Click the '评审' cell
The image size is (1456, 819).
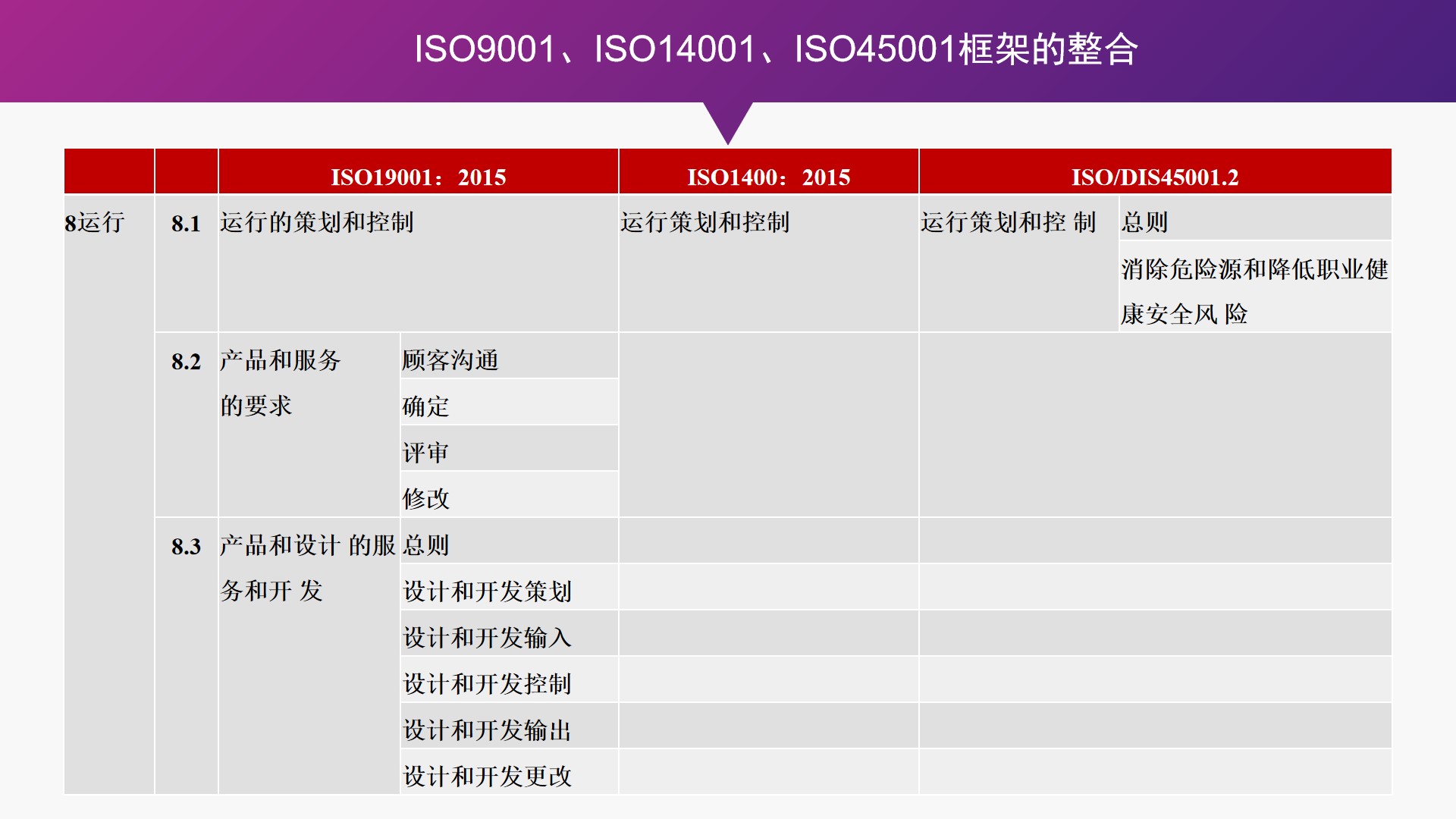click(x=510, y=448)
